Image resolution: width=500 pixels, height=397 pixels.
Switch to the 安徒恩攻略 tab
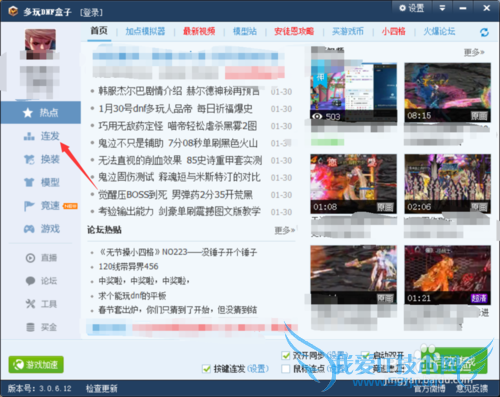click(x=294, y=31)
